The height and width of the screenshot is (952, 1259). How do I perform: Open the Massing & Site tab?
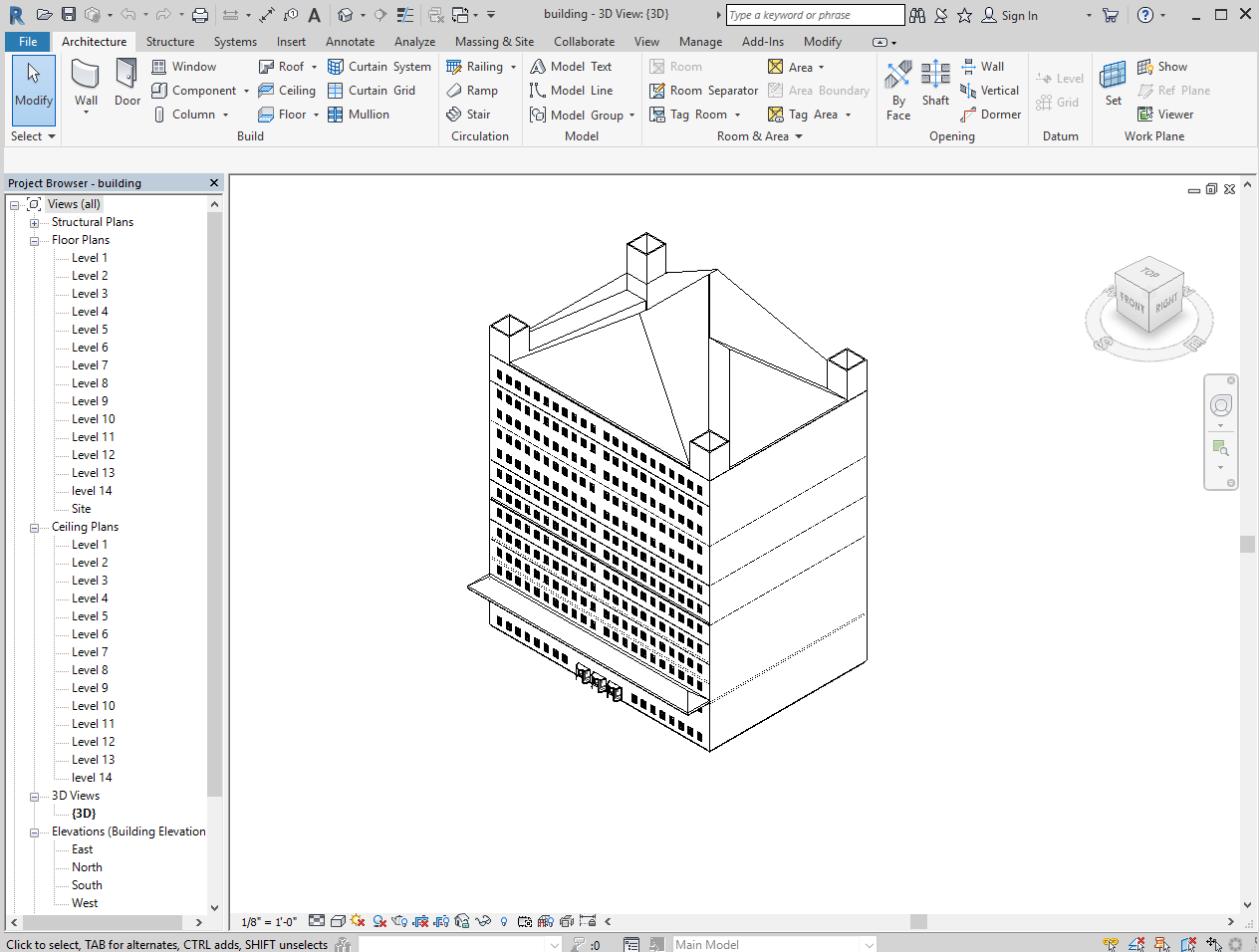[x=494, y=42]
